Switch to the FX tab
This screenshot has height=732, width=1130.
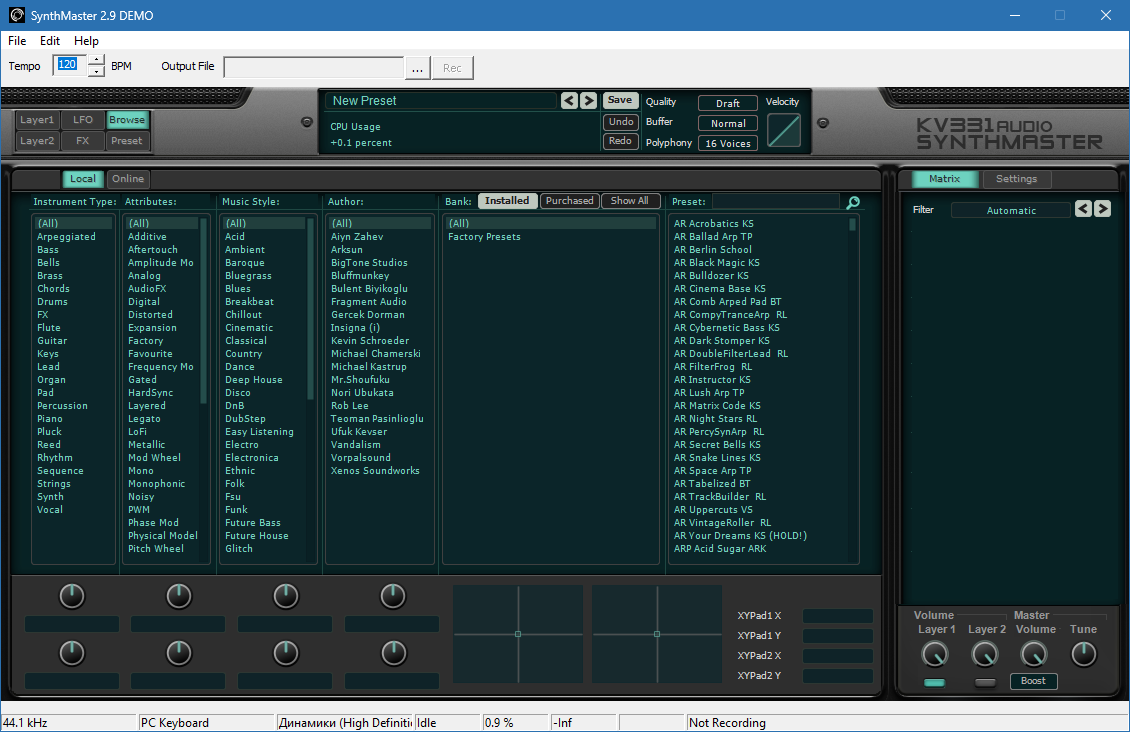click(83, 140)
